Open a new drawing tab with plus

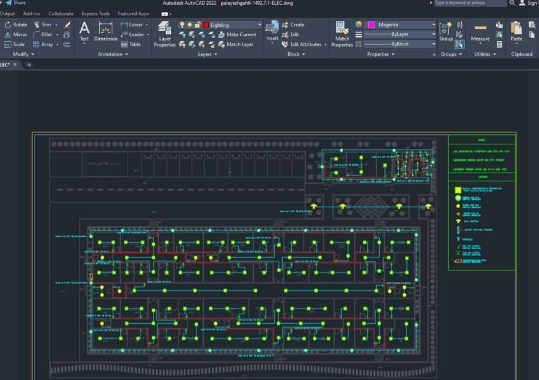point(29,65)
